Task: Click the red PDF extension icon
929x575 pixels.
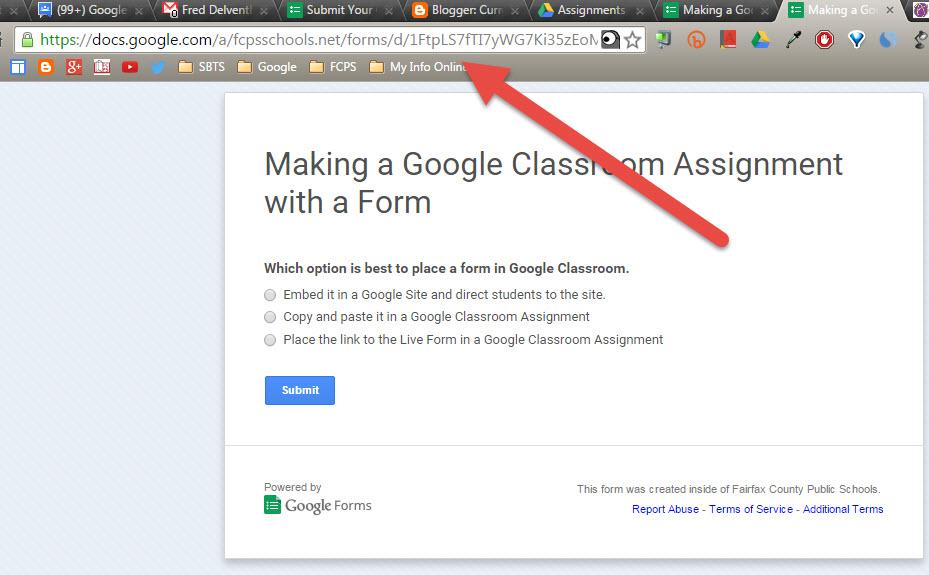Action: [x=728, y=40]
